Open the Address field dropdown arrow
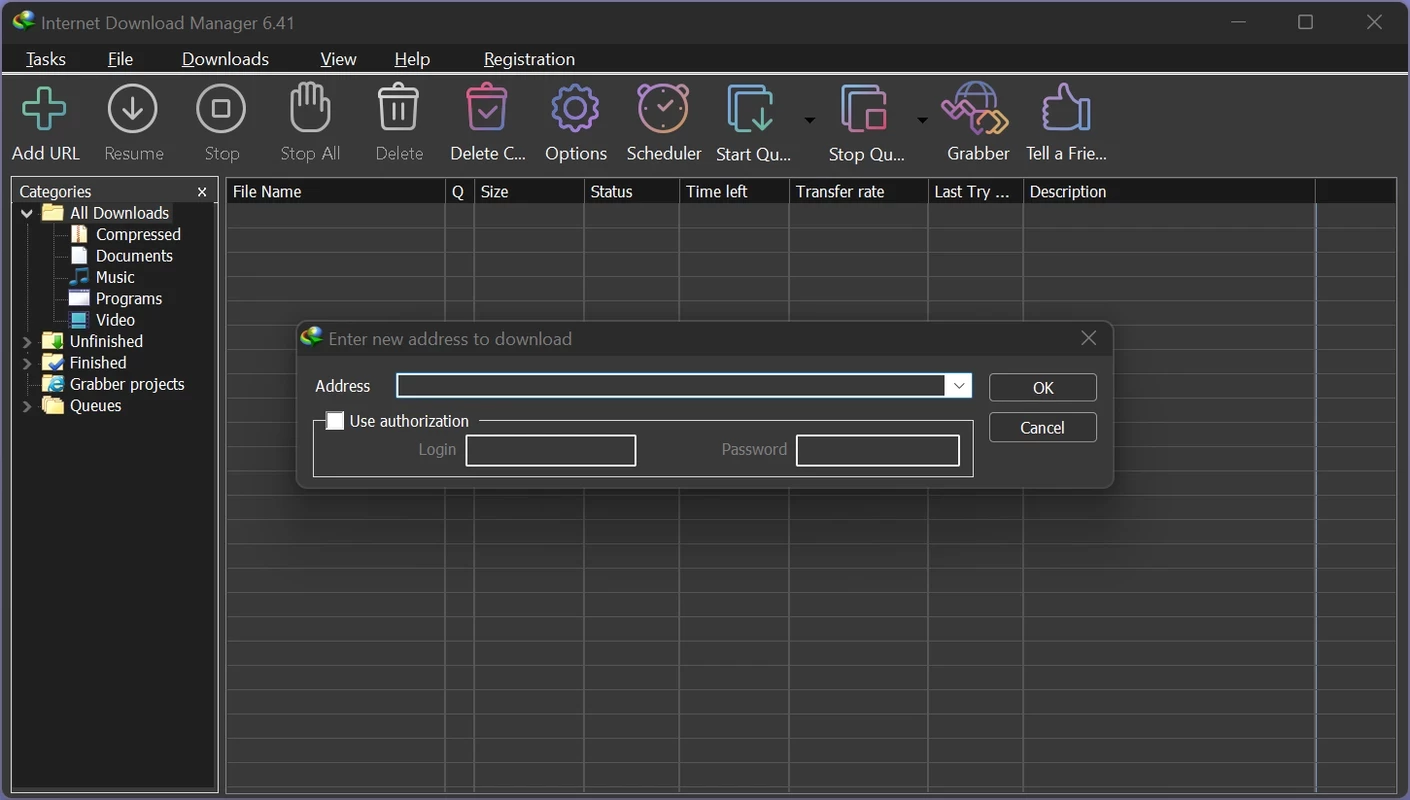This screenshot has height=800, width=1410. coord(958,386)
